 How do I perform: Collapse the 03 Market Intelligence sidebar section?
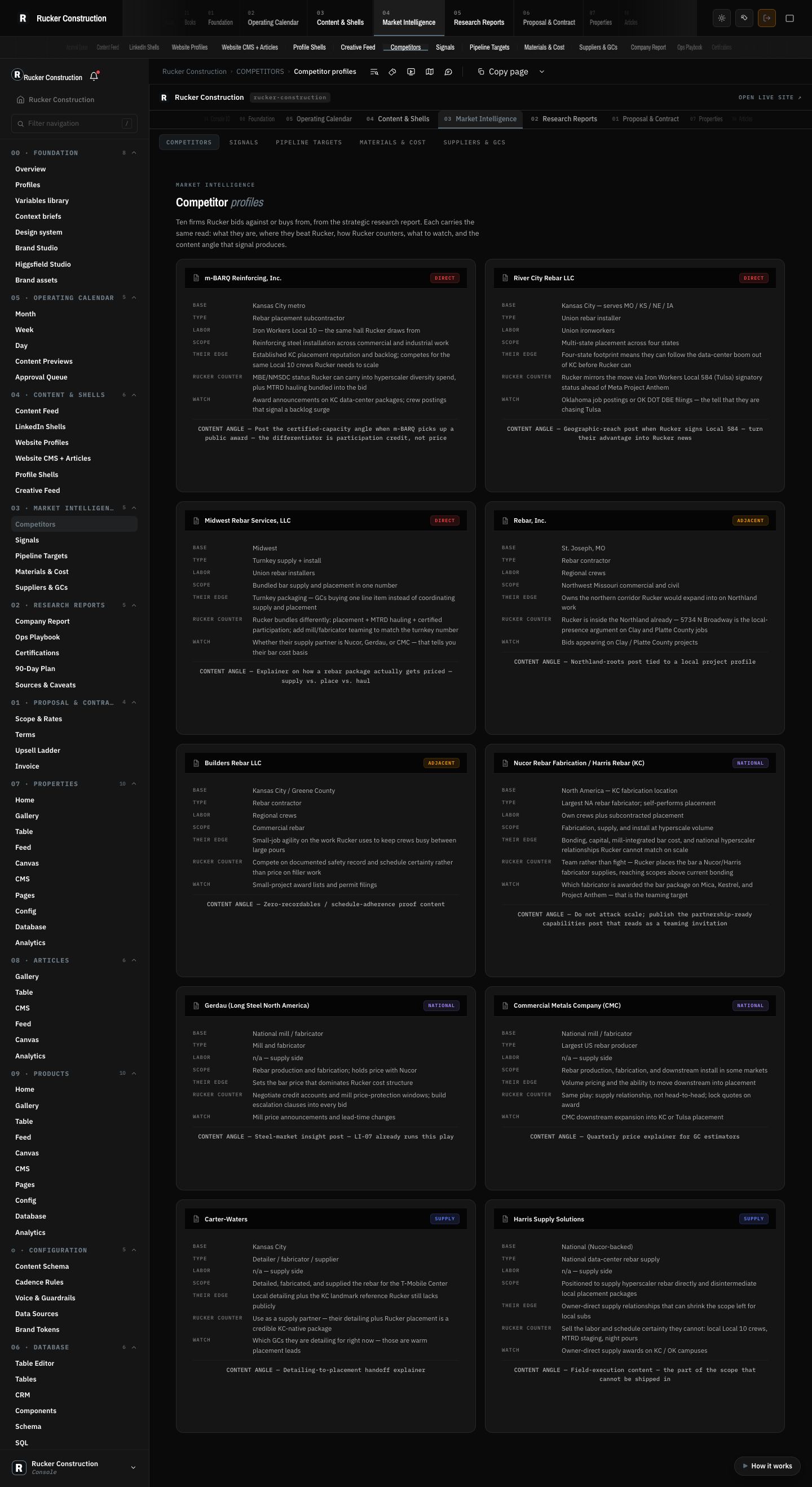134,508
